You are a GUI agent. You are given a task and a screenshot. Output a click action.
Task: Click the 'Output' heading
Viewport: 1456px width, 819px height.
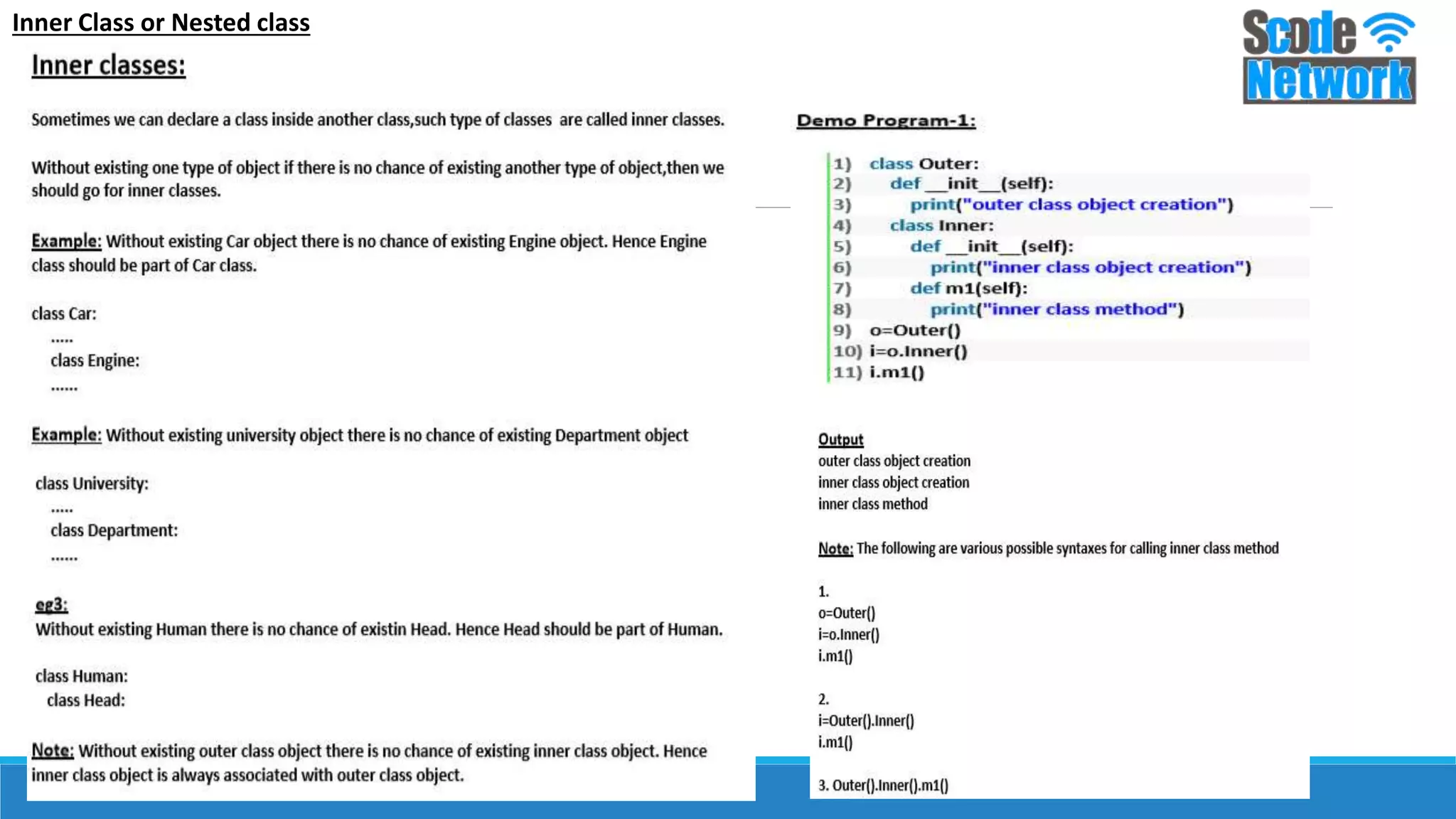840,439
